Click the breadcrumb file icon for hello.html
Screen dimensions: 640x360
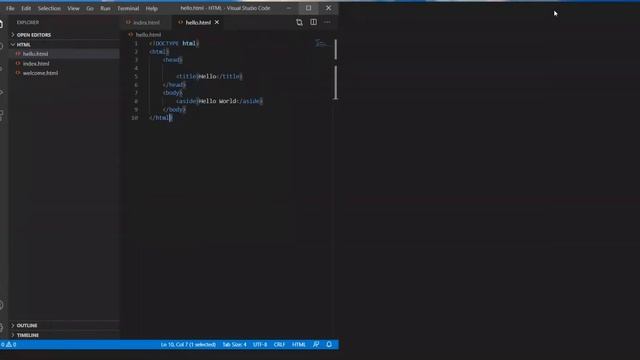[131, 35]
